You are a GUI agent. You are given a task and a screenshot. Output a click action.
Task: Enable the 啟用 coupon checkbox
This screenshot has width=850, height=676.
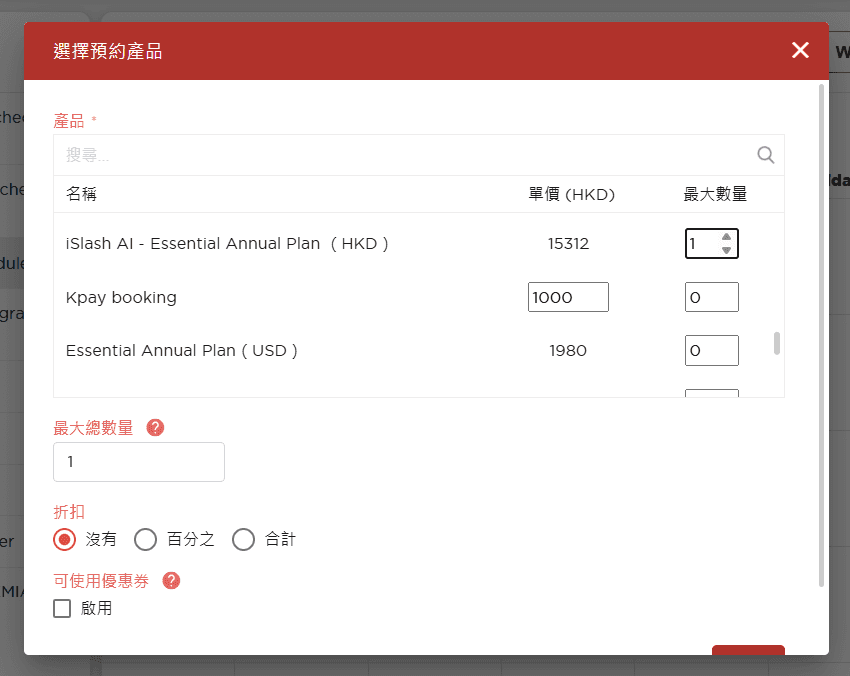coord(62,608)
